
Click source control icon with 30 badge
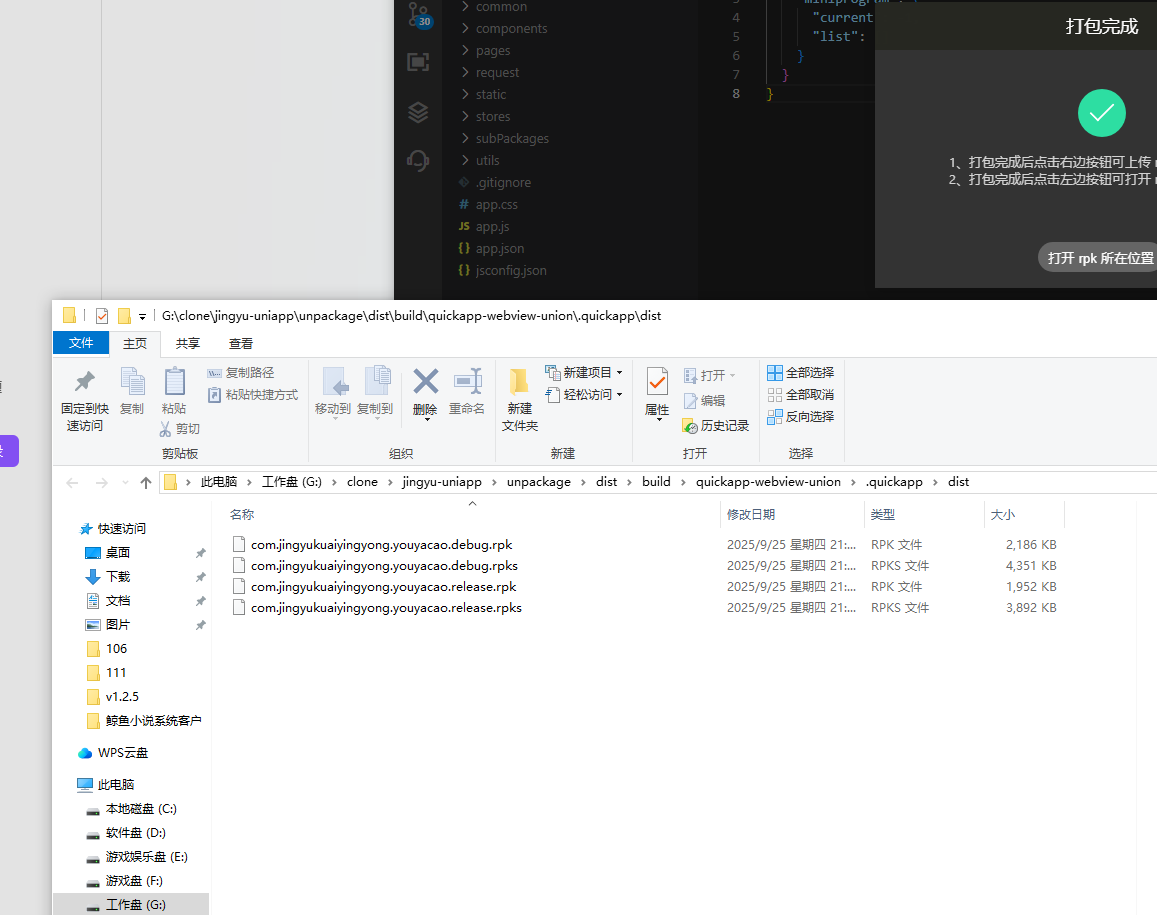418,15
